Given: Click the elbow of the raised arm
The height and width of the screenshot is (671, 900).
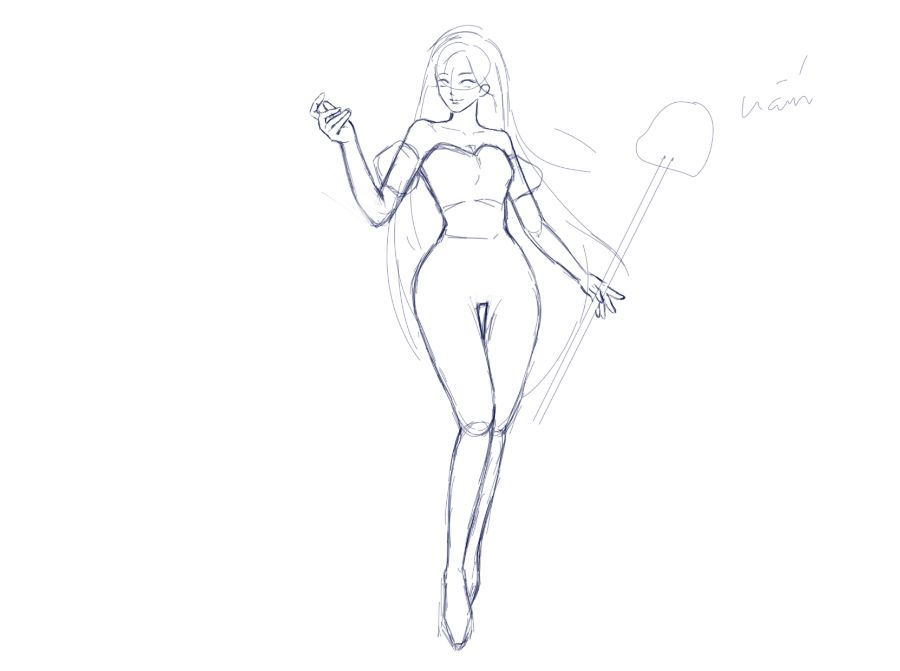Looking at the screenshot, I should 378,216.
